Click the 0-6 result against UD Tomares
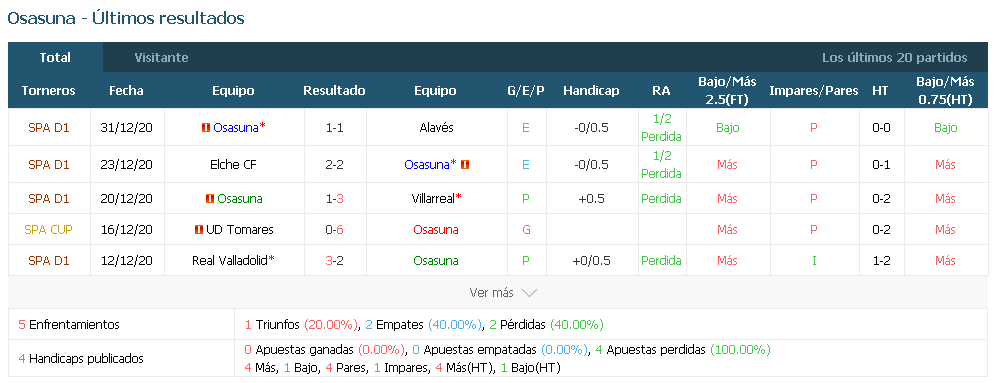 click(335, 229)
